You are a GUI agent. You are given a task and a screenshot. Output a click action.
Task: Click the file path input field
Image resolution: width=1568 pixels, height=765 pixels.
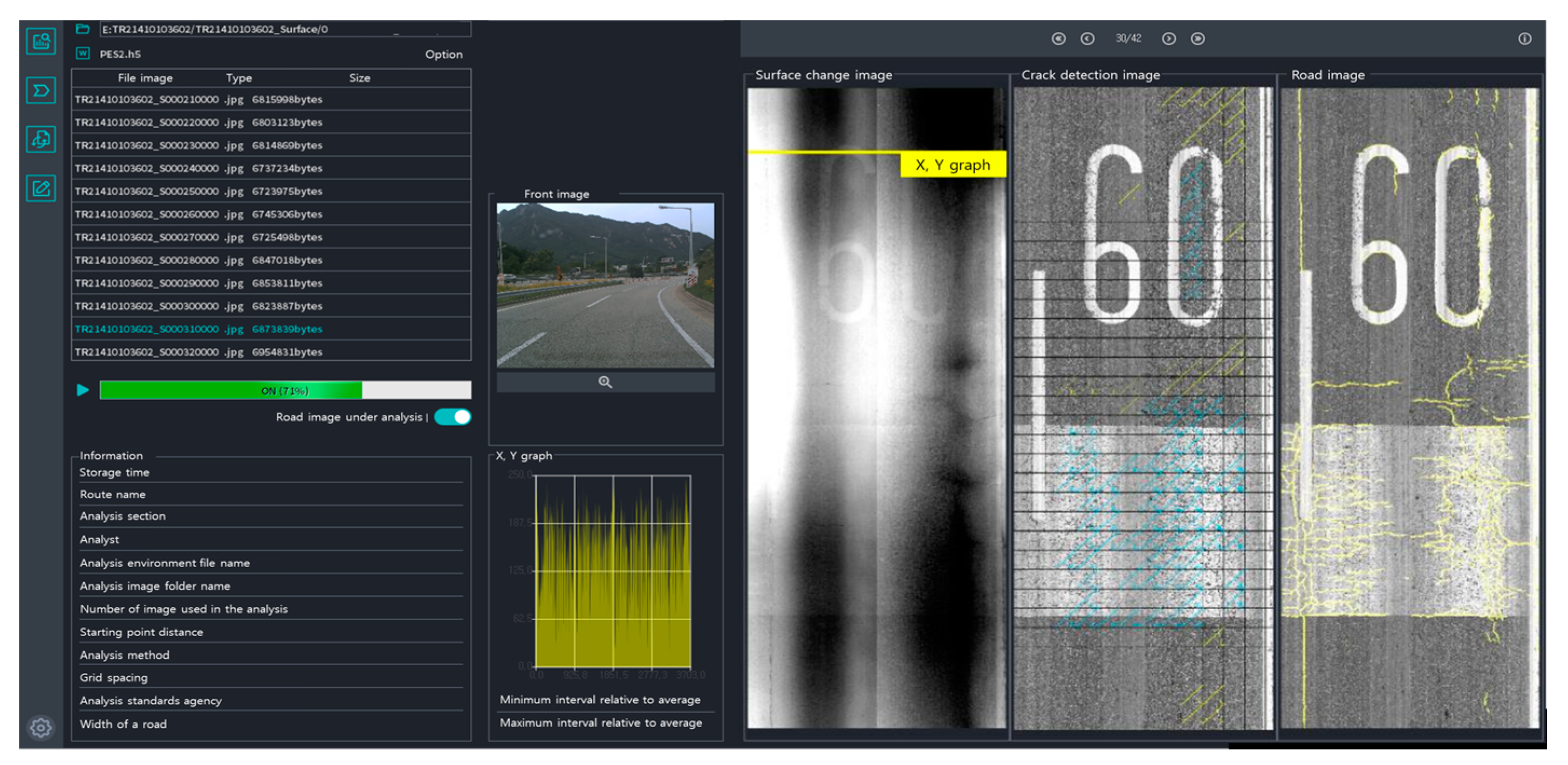(x=285, y=29)
